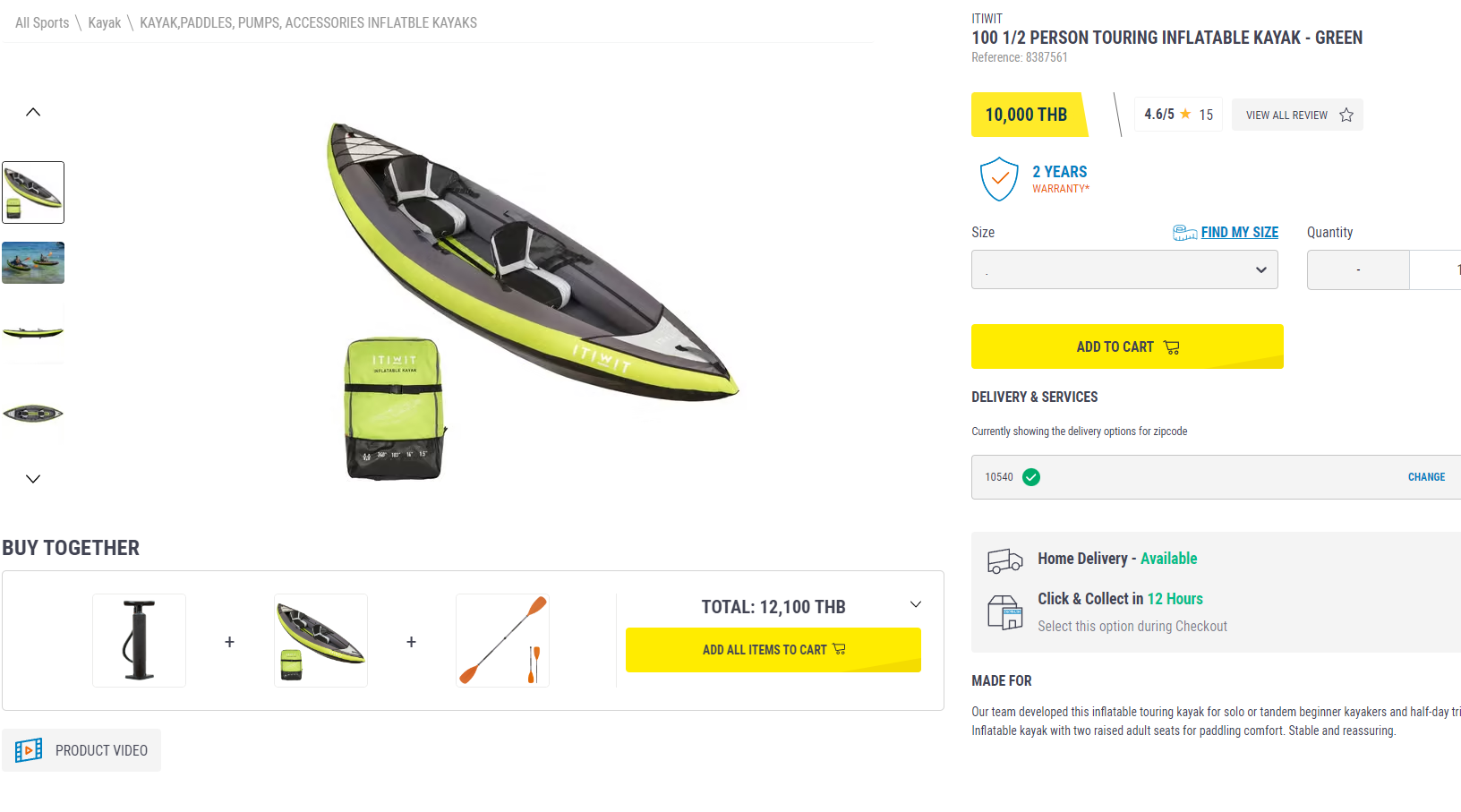This screenshot has width=1461, height=812.
Task: Click the Click & Collect store icon
Action: coord(1004,613)
